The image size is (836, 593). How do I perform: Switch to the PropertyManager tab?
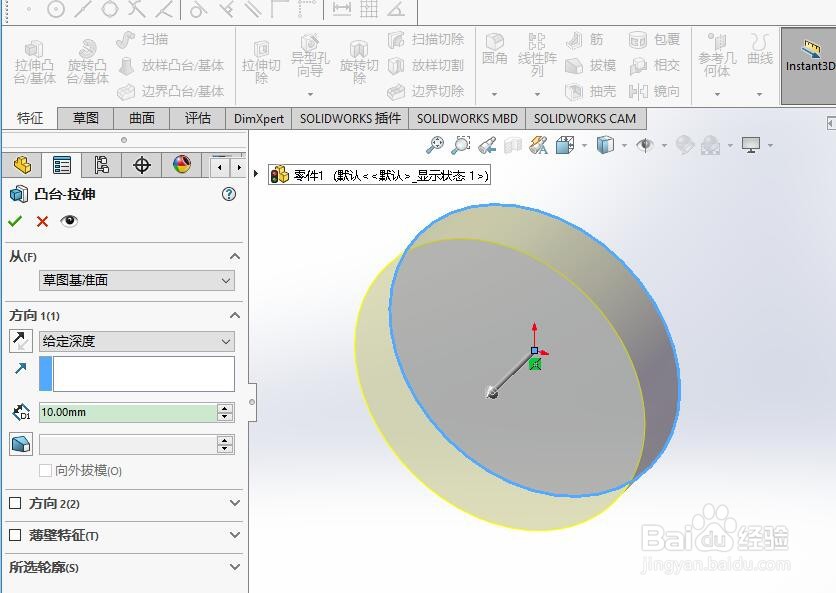tap(62, 165)
